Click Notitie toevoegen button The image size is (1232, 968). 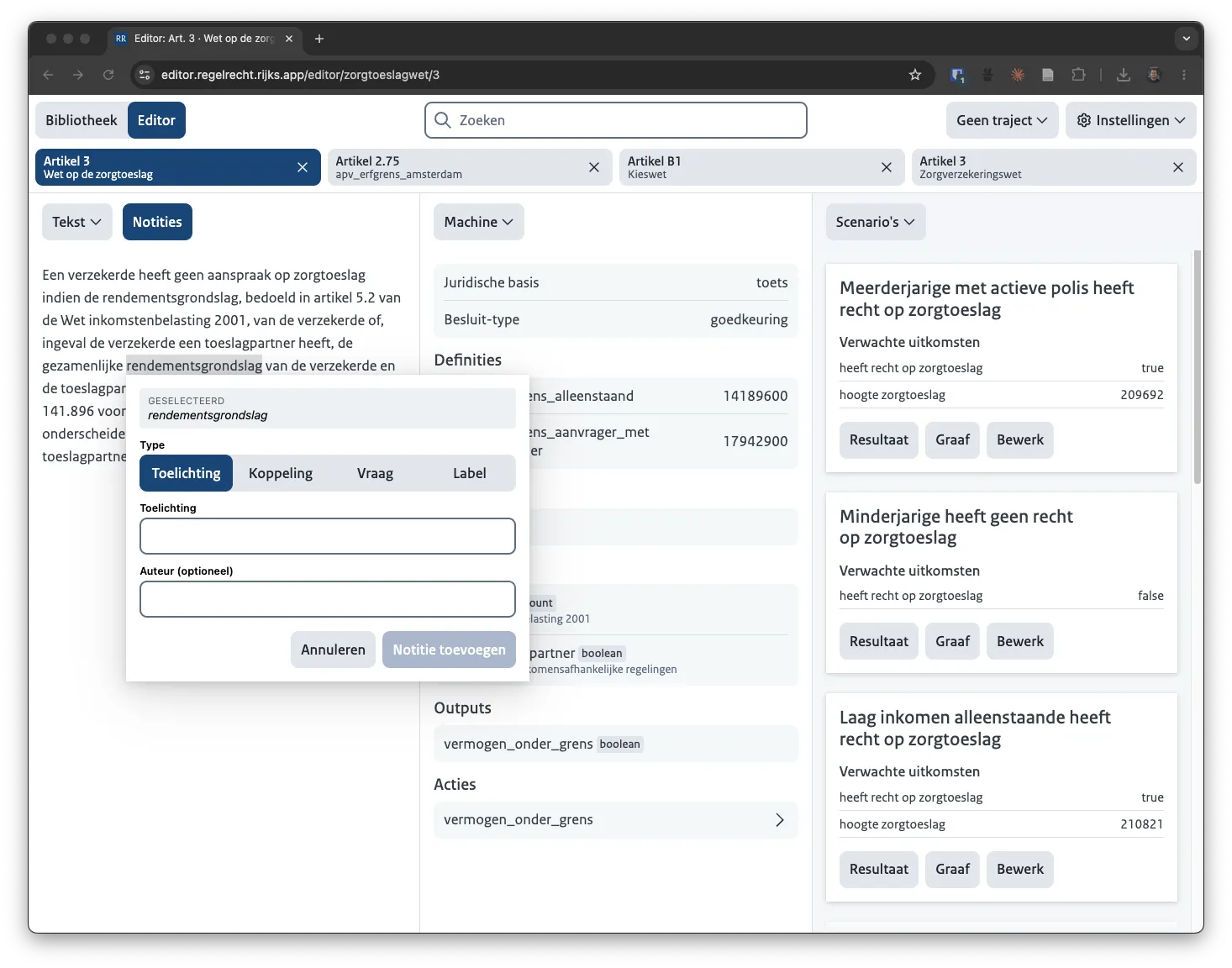449,650
